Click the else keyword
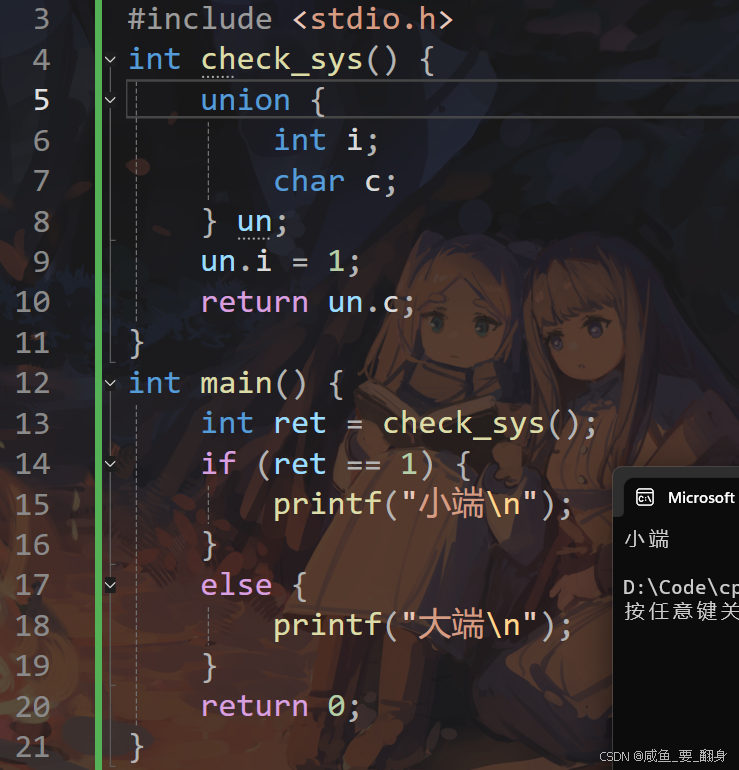Viewport: 739px width, 770px height. point(236,585)
